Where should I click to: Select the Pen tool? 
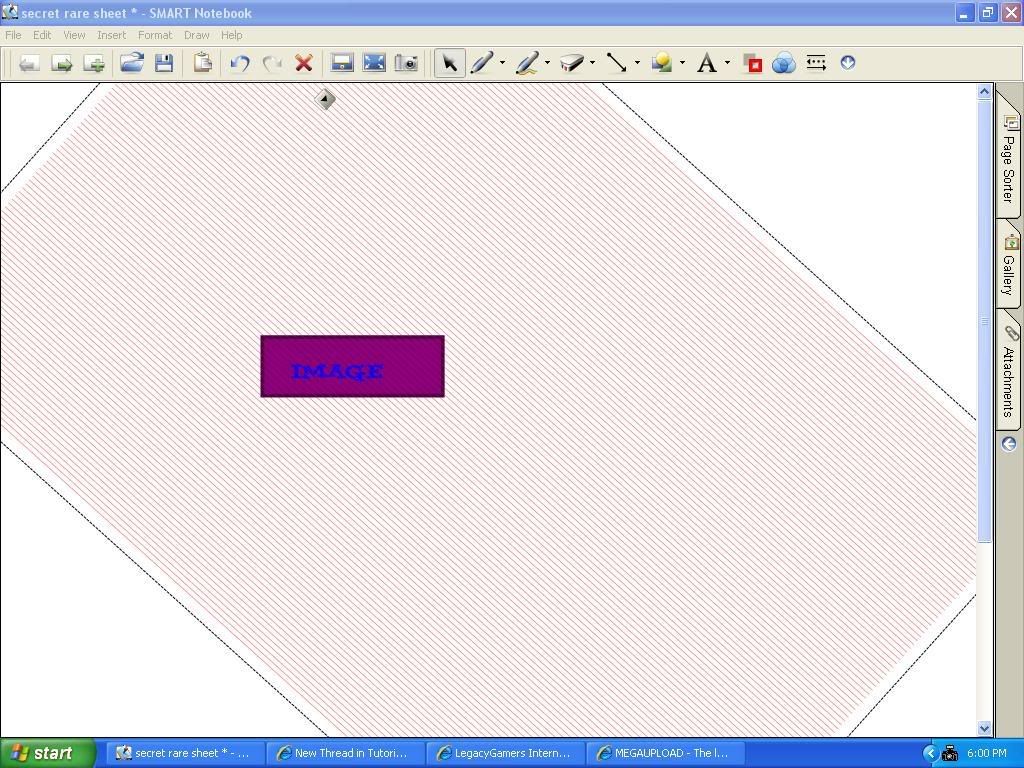(x=483, y=63)
